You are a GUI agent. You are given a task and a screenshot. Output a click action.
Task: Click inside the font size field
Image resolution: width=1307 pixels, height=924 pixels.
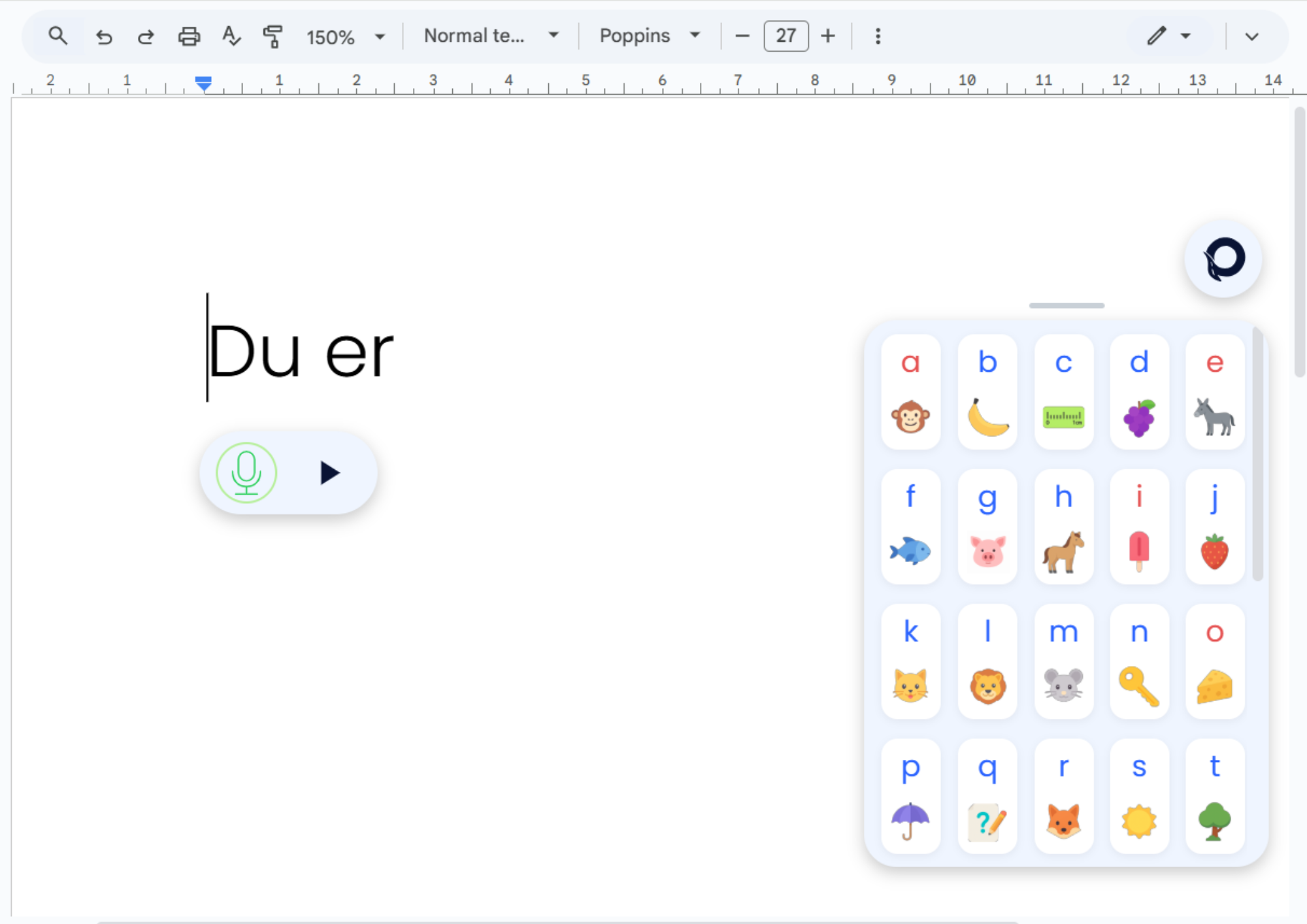point(786,36)
